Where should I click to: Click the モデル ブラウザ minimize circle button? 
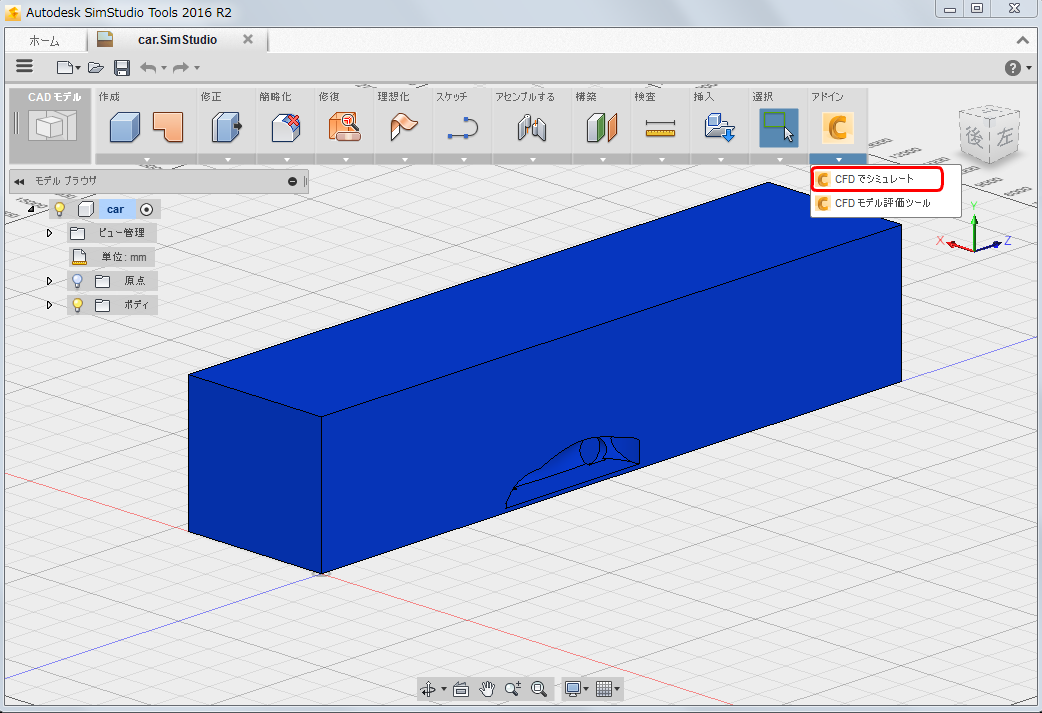point(292,181)
